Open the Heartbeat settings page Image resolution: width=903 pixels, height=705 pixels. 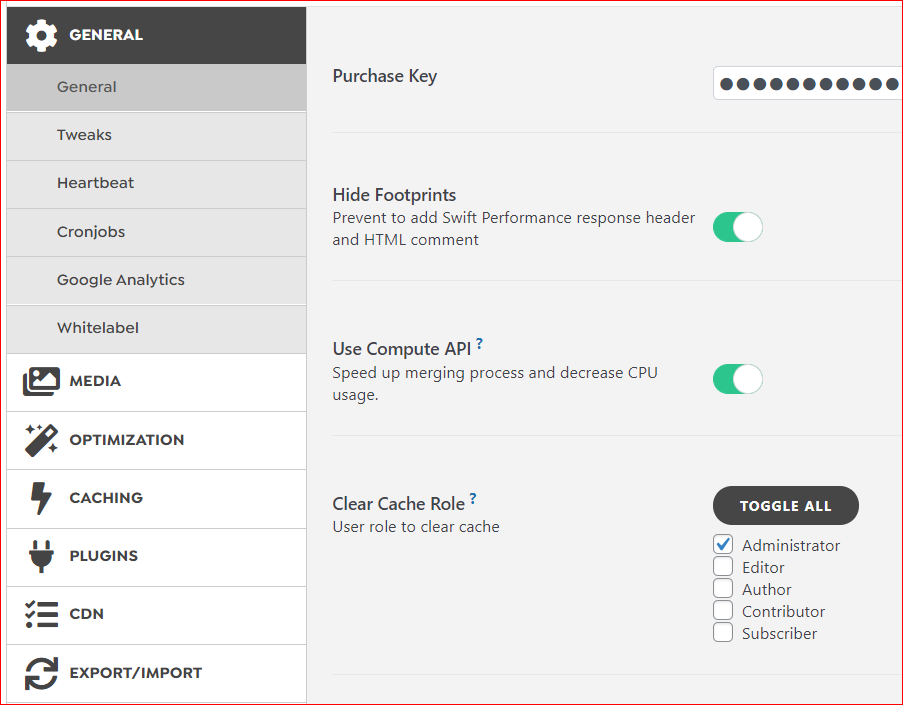coord(96,183)
